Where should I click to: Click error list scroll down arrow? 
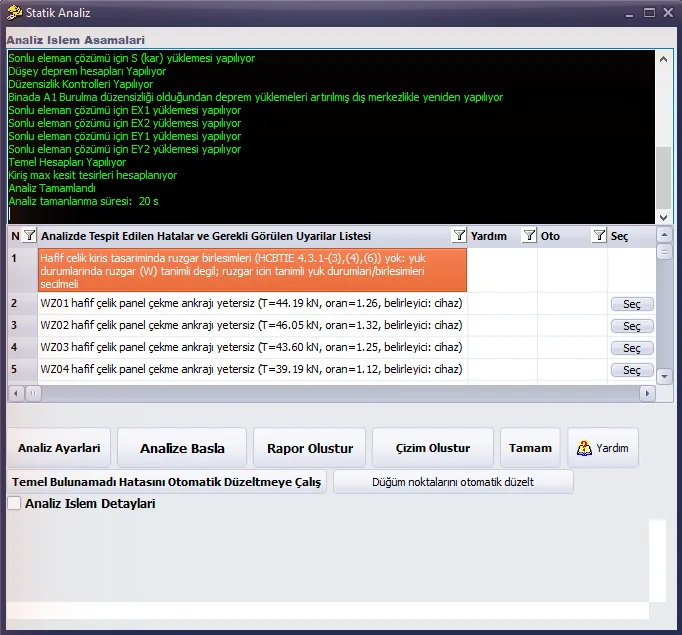664,376
